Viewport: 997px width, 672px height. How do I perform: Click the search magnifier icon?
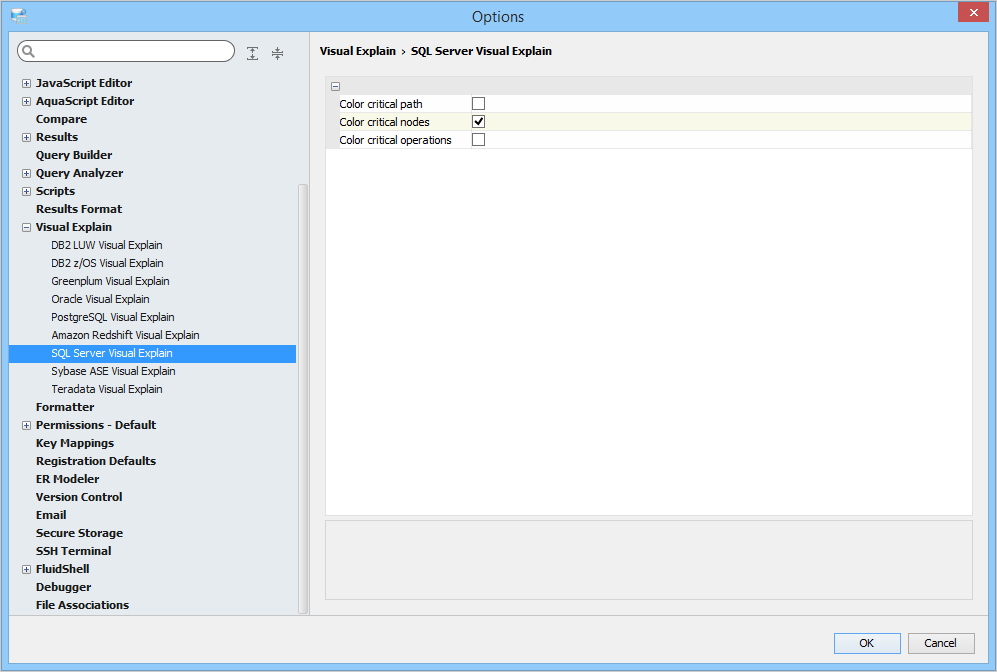(29, 51)
